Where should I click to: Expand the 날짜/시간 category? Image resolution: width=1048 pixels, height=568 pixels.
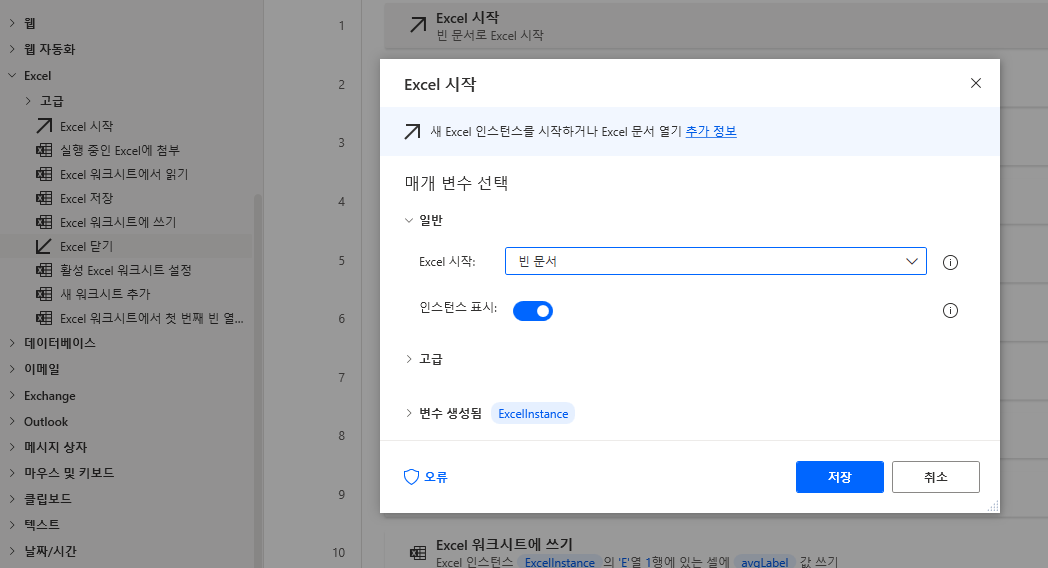tap(12, 551)
